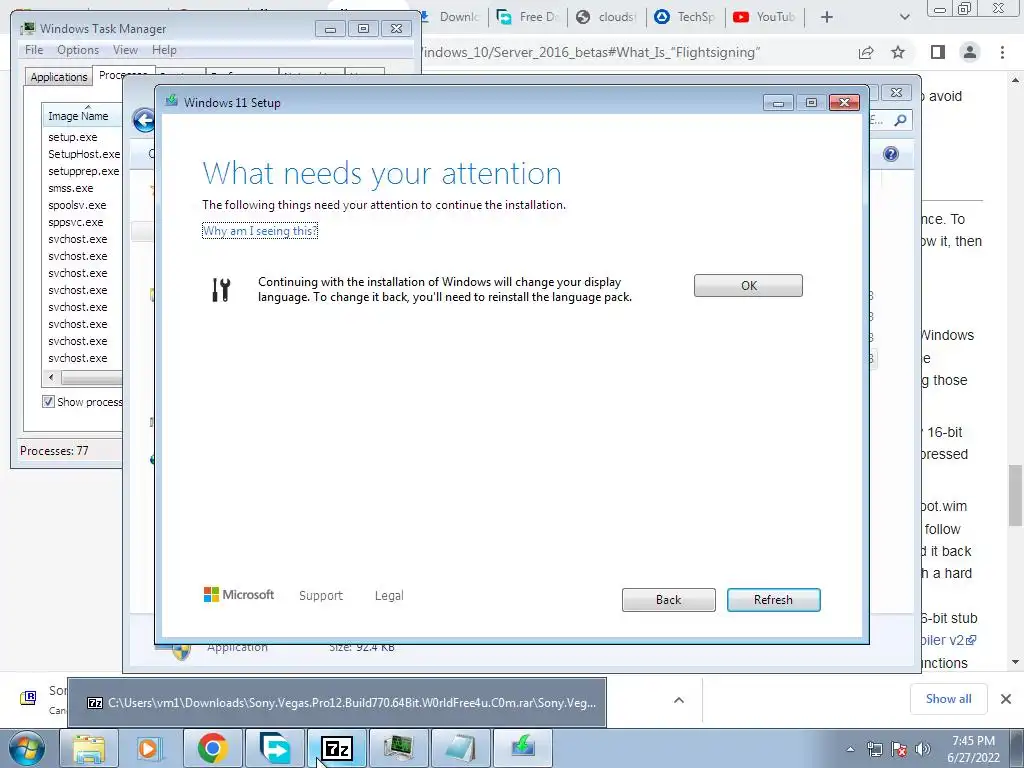Click the tools wrench warning icon
Viewport: 1024px width, 768px height.
[221, 289]
